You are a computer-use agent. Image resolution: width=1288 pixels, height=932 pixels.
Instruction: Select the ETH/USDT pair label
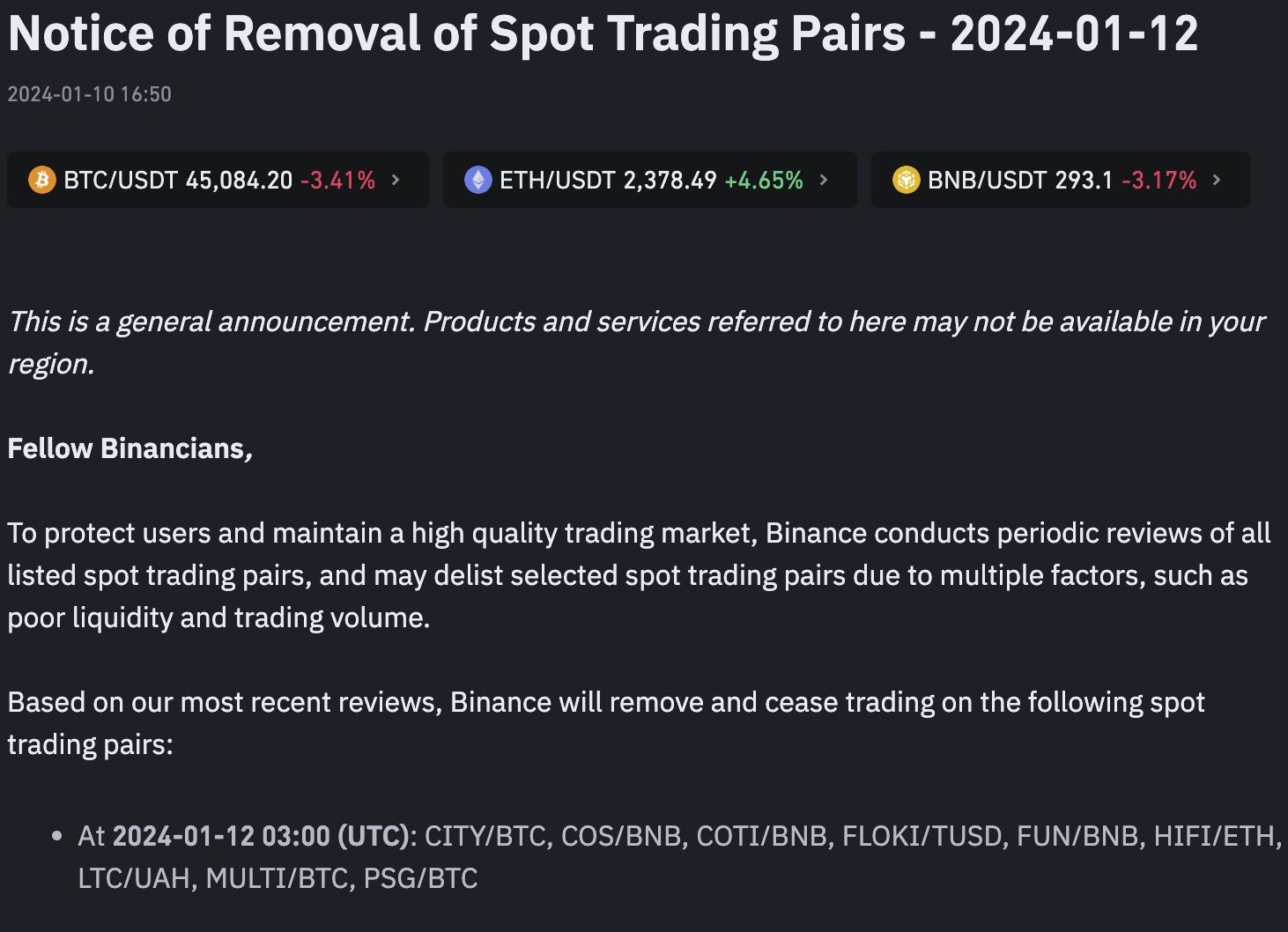point(558,181)
